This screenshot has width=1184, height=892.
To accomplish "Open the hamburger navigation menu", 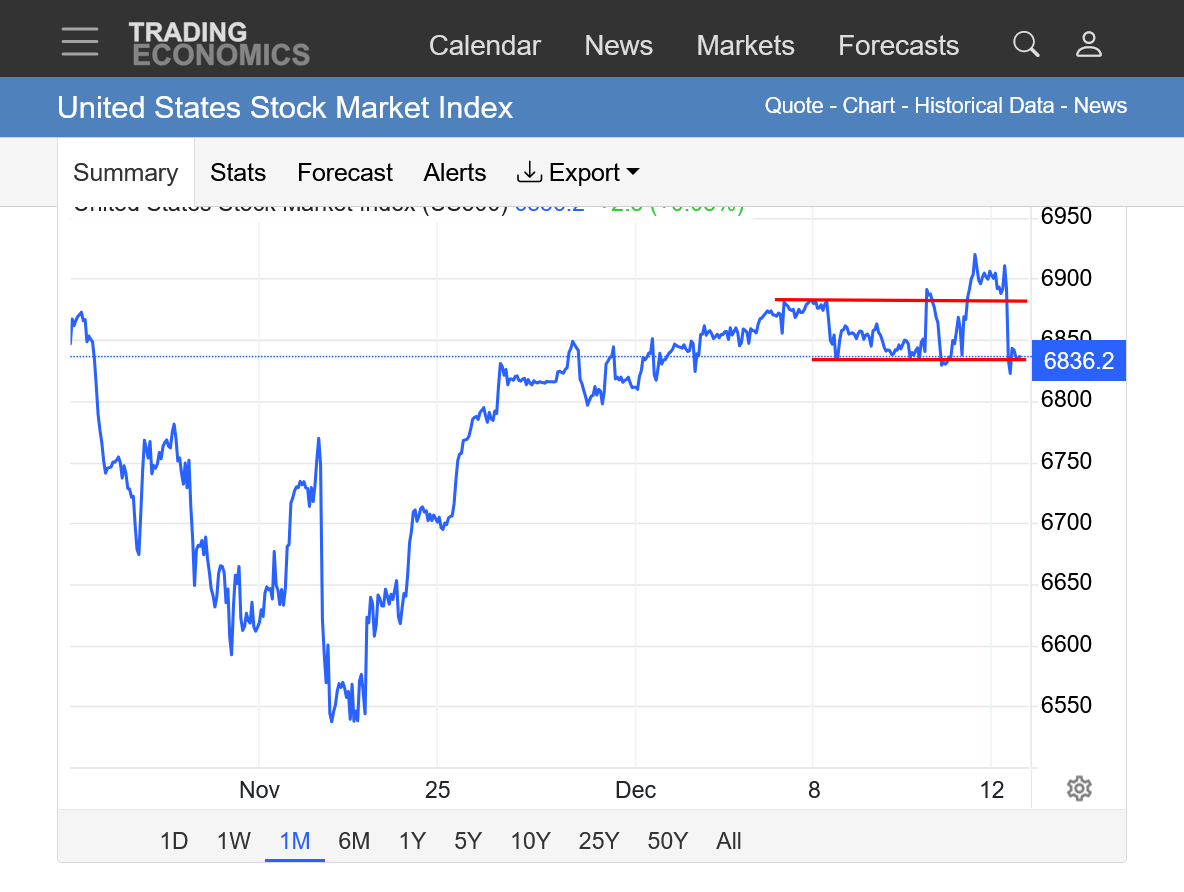I will point(79,42).
